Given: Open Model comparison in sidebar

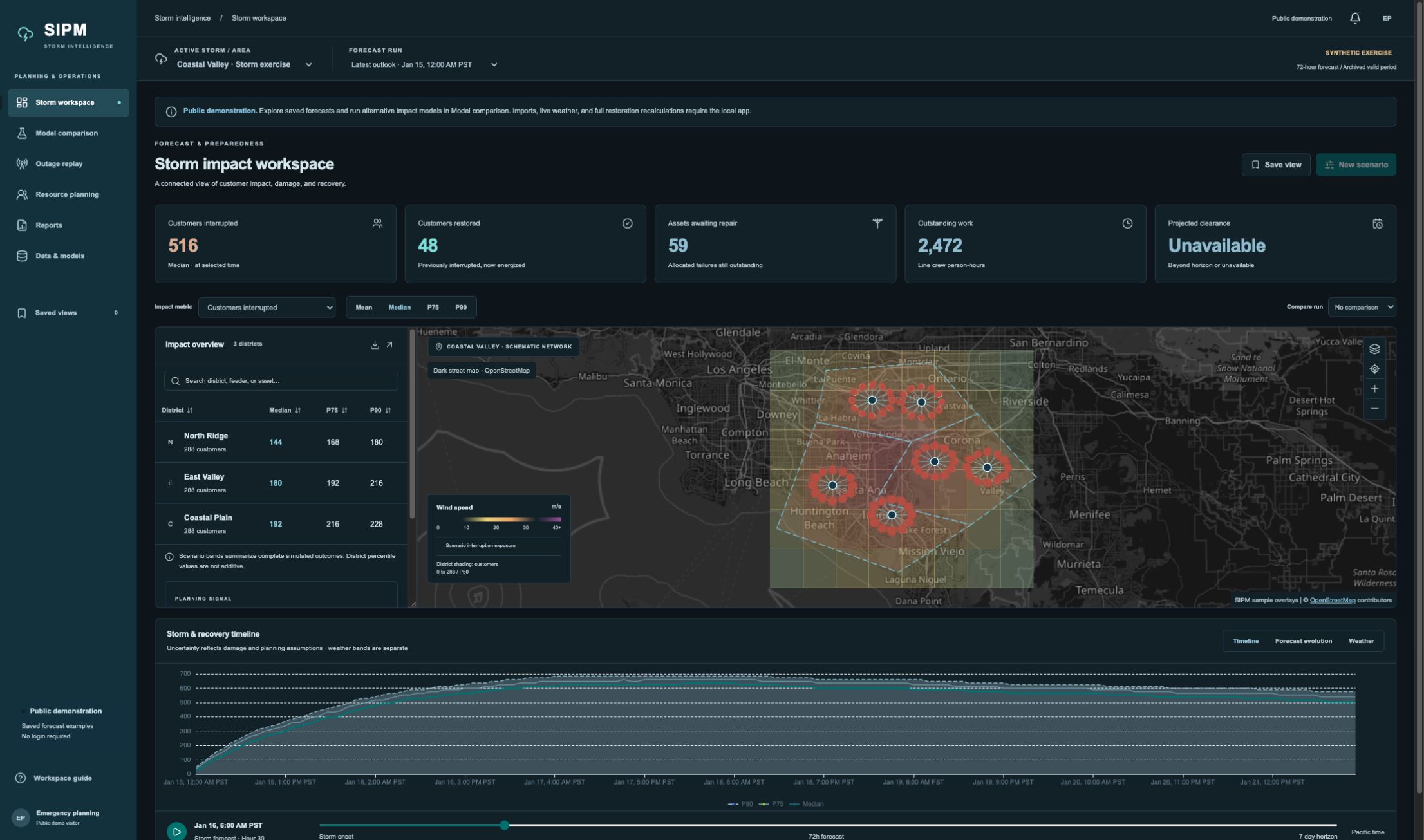Looking at the screenshot, I should pos(68,133).
